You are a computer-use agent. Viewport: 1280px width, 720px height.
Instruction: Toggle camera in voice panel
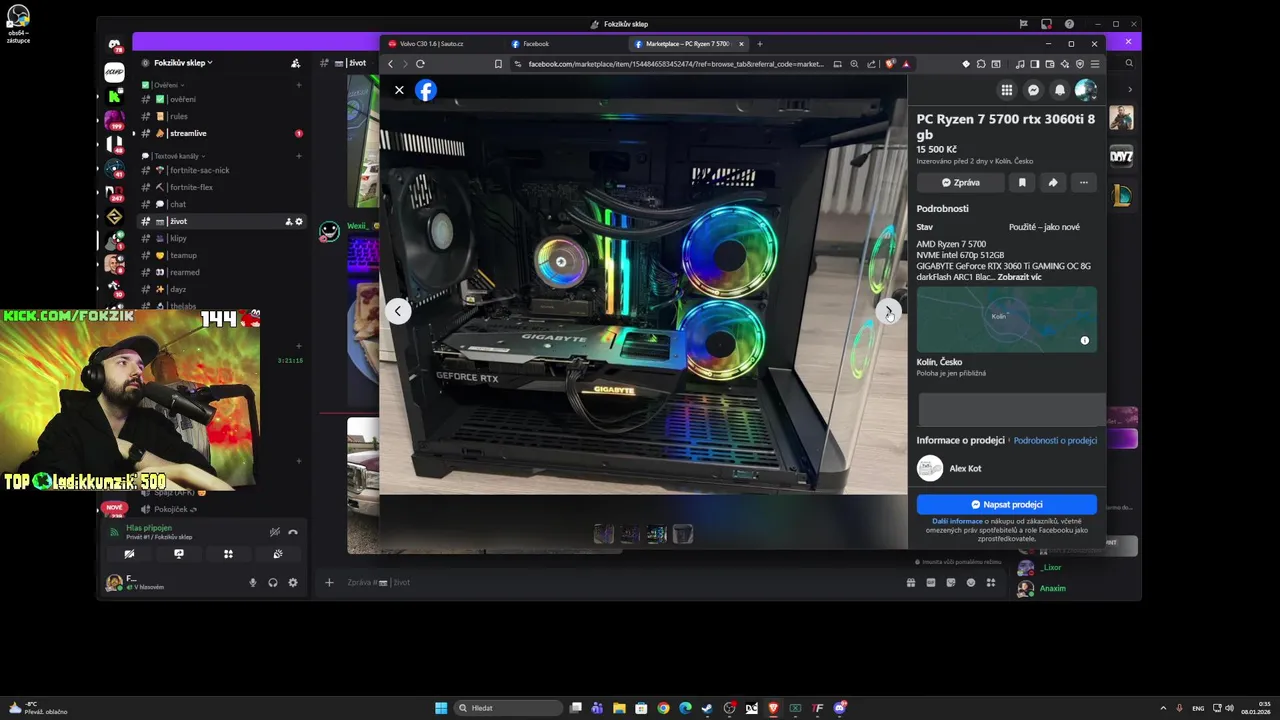coord(129,554)
